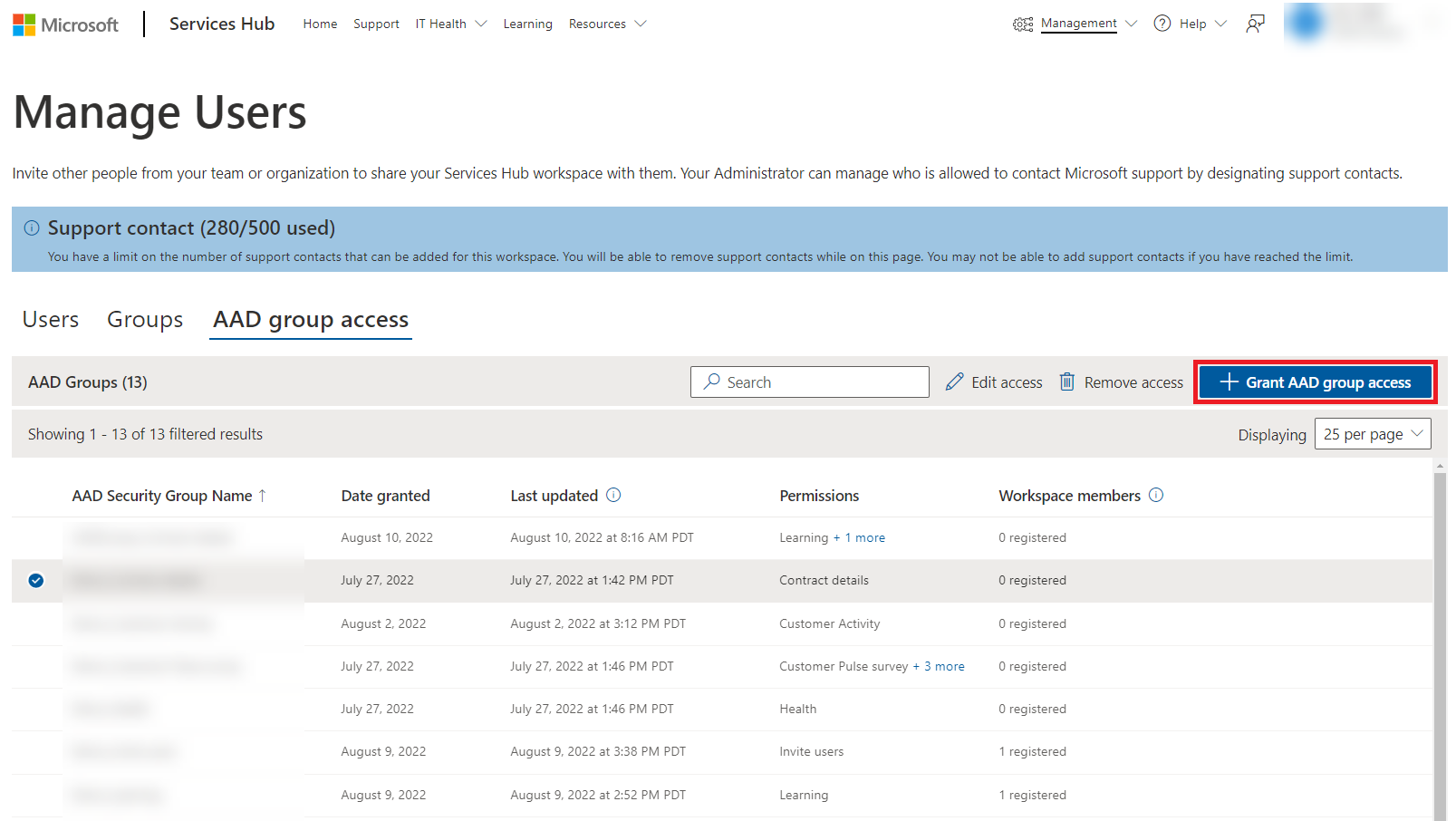Image resolution: width=1456 pixels, height=821 pixels.
Task: Open the 25 per page dropdown
Action: (x=1373, y=434)
